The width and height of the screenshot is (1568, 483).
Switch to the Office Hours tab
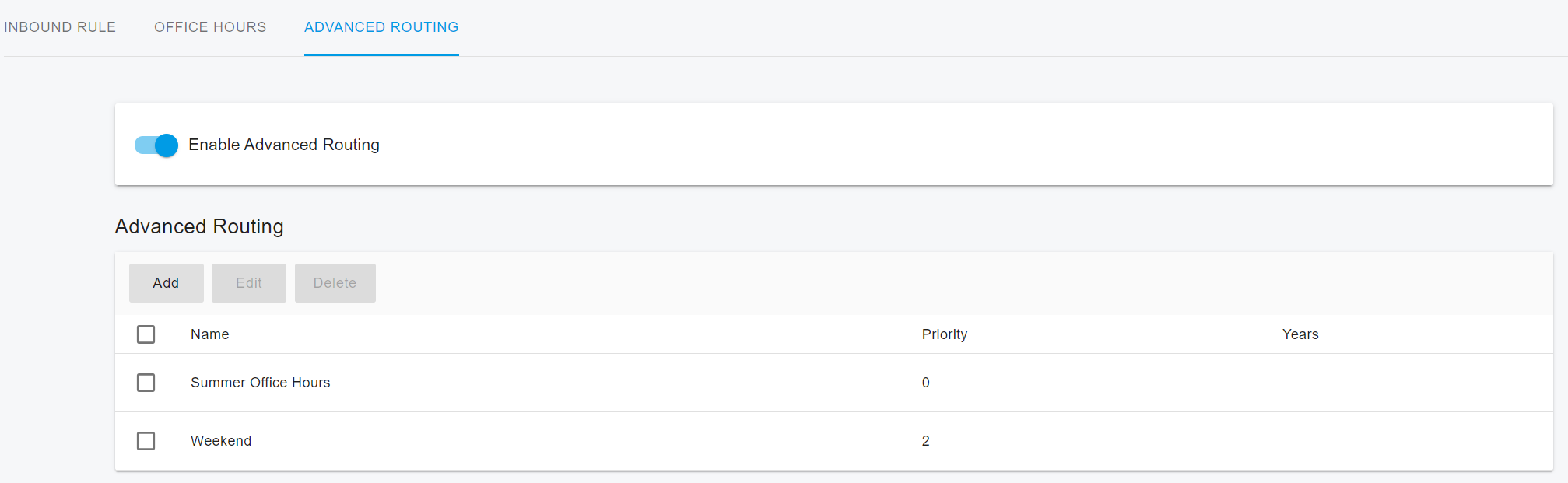pyautogui.click(x=209, y=26)
